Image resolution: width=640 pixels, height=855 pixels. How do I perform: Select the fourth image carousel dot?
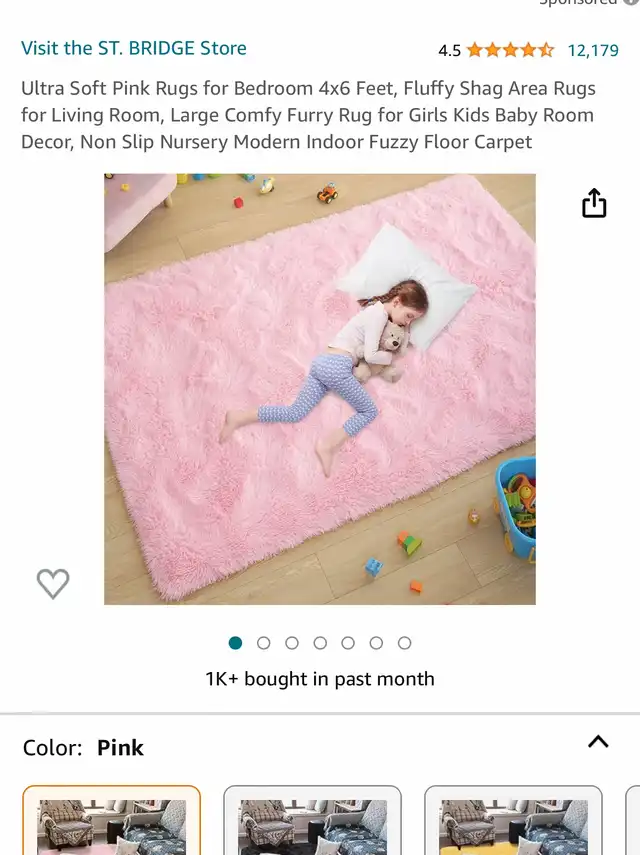pyautogui.click(x=320, y=643)
